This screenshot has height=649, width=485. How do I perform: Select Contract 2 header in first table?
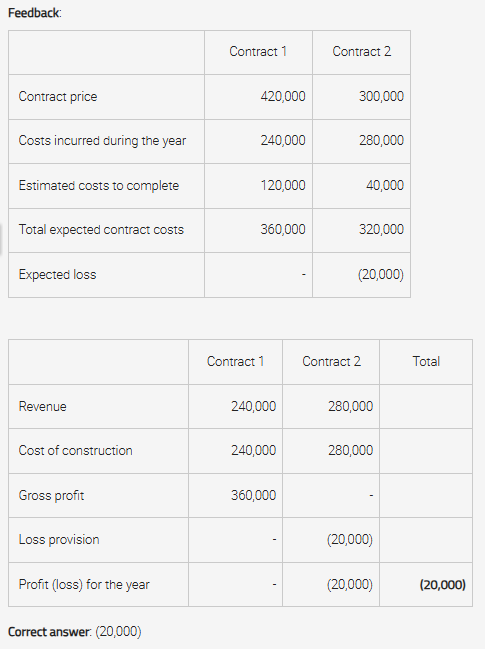point(361,51)
